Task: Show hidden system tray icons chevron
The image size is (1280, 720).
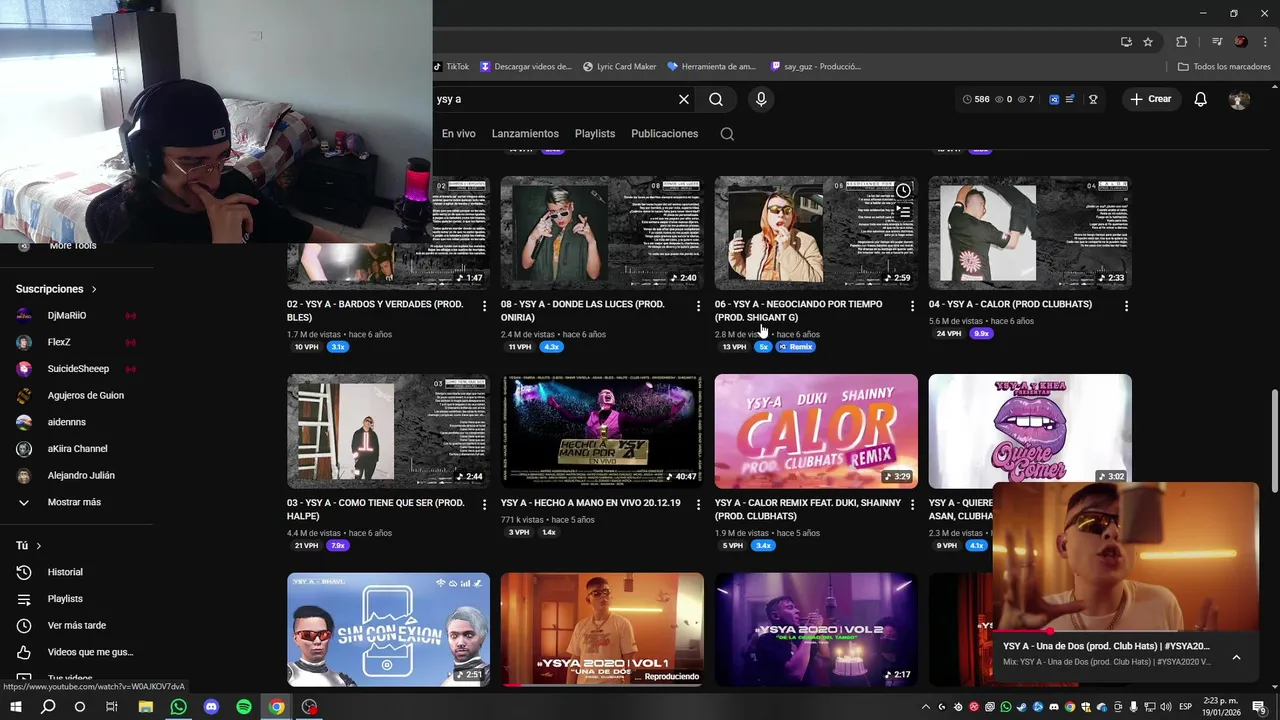Action: (926, 707)
